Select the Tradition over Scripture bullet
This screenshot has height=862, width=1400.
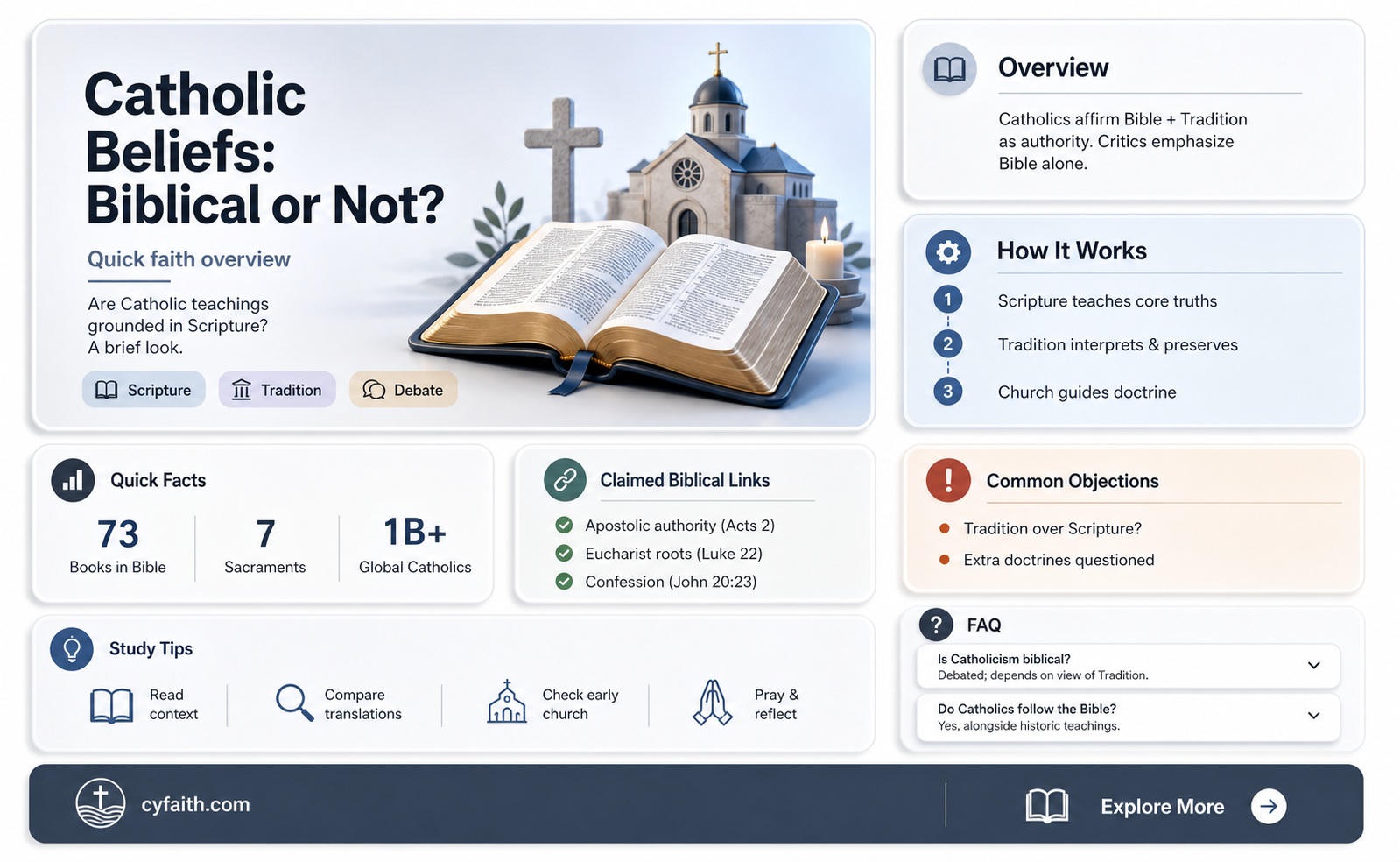pos(945,528)
